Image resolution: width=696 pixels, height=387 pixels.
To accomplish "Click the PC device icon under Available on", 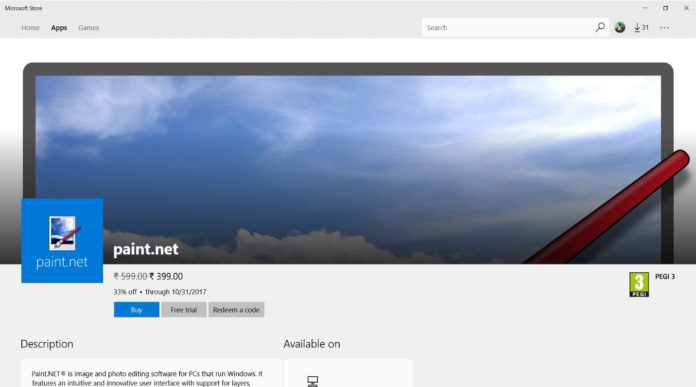I will click(x=312, y=381).
